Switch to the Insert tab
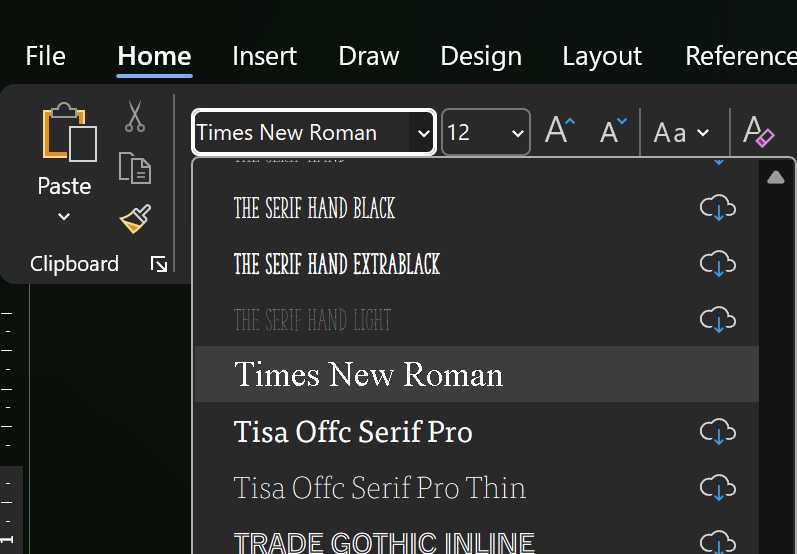 pos(264,56)
